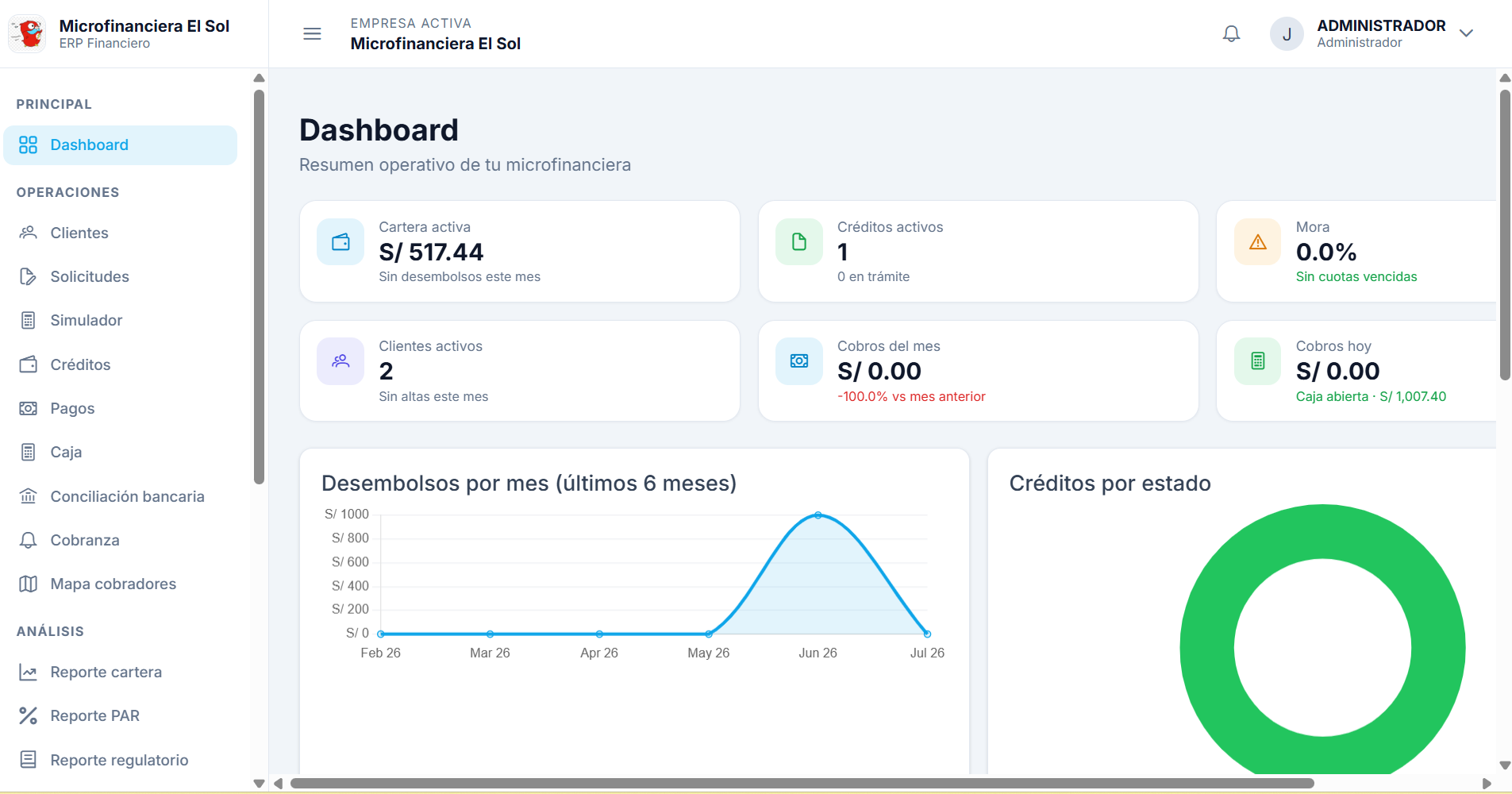Click the '-100.0% vs mes anterior' text
The height and width of the screenshot is (794, 1512).
coord(911,396)
